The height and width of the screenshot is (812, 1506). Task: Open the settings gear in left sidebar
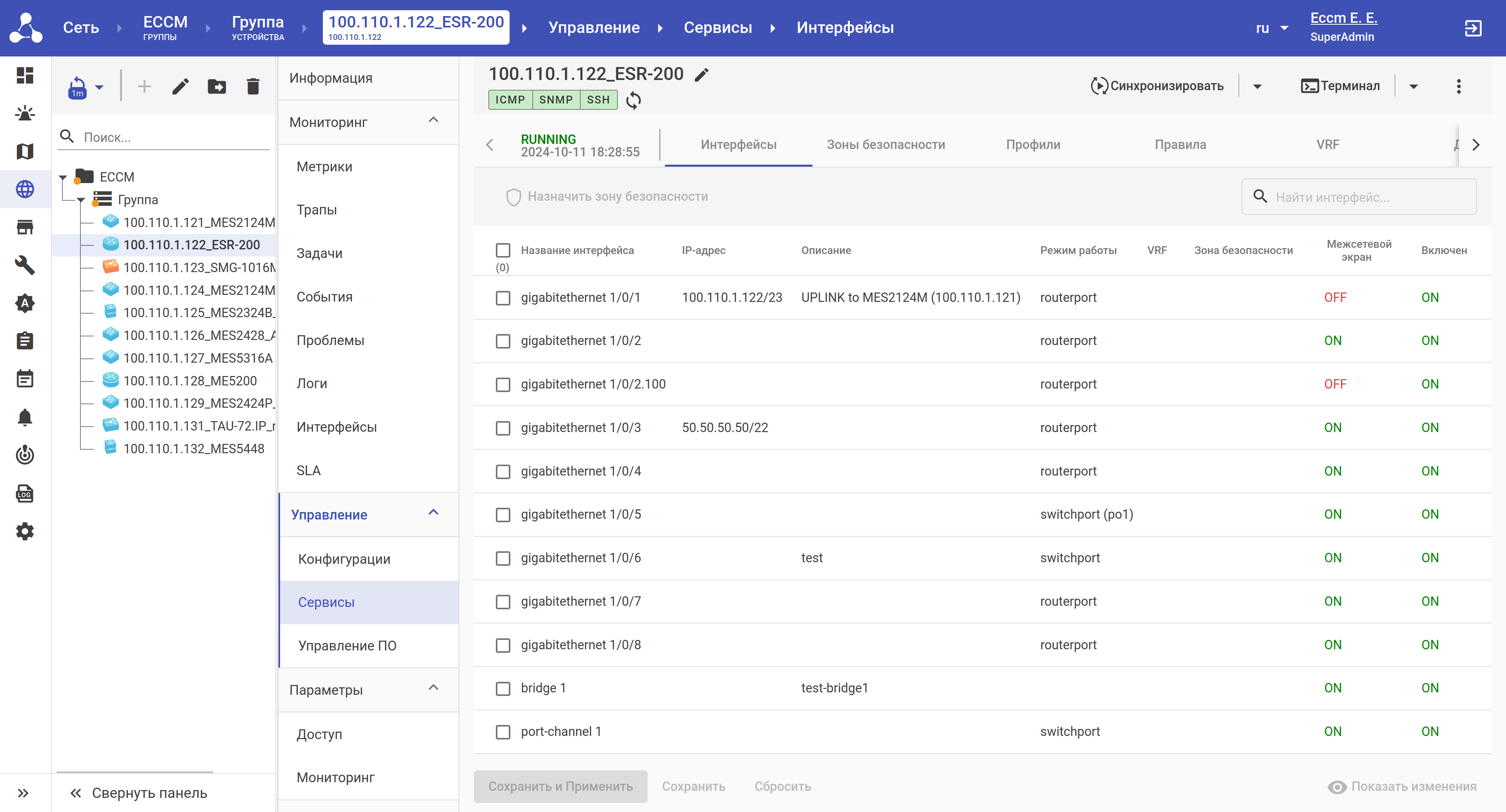[x=25, y=531]
